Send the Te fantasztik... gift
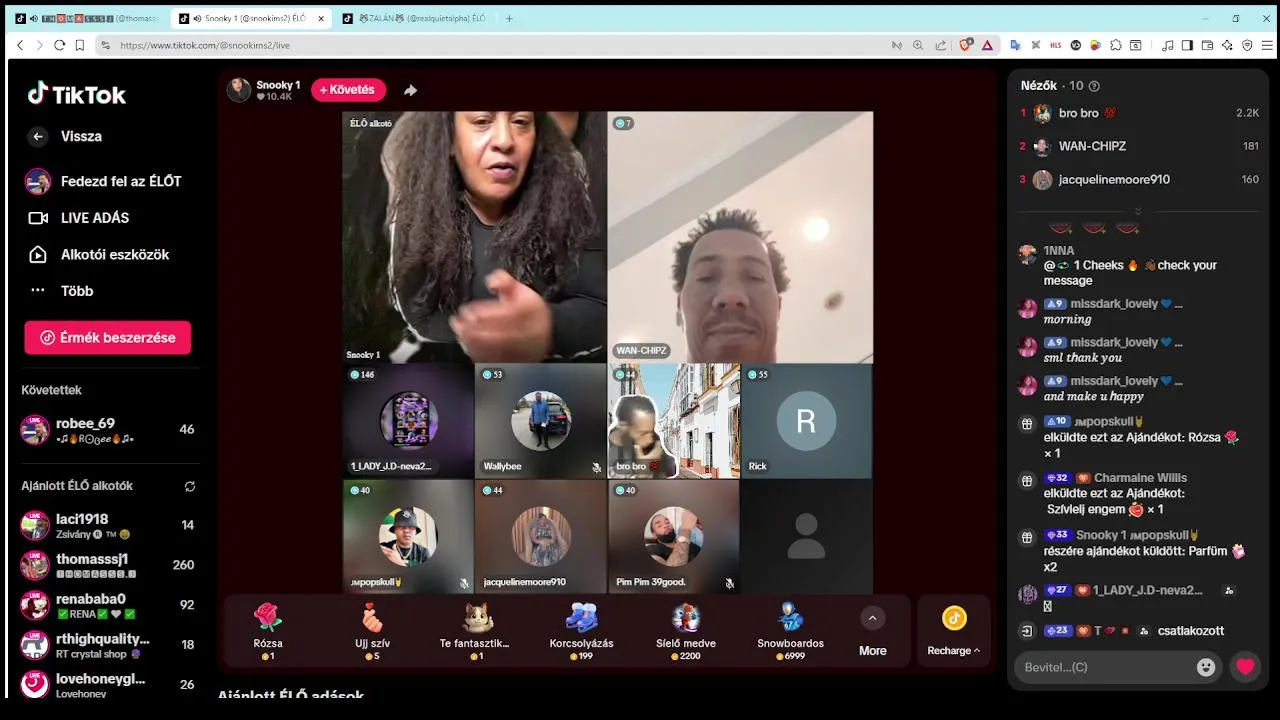This screenshot has width=1280, height=720. click(475, 630)
